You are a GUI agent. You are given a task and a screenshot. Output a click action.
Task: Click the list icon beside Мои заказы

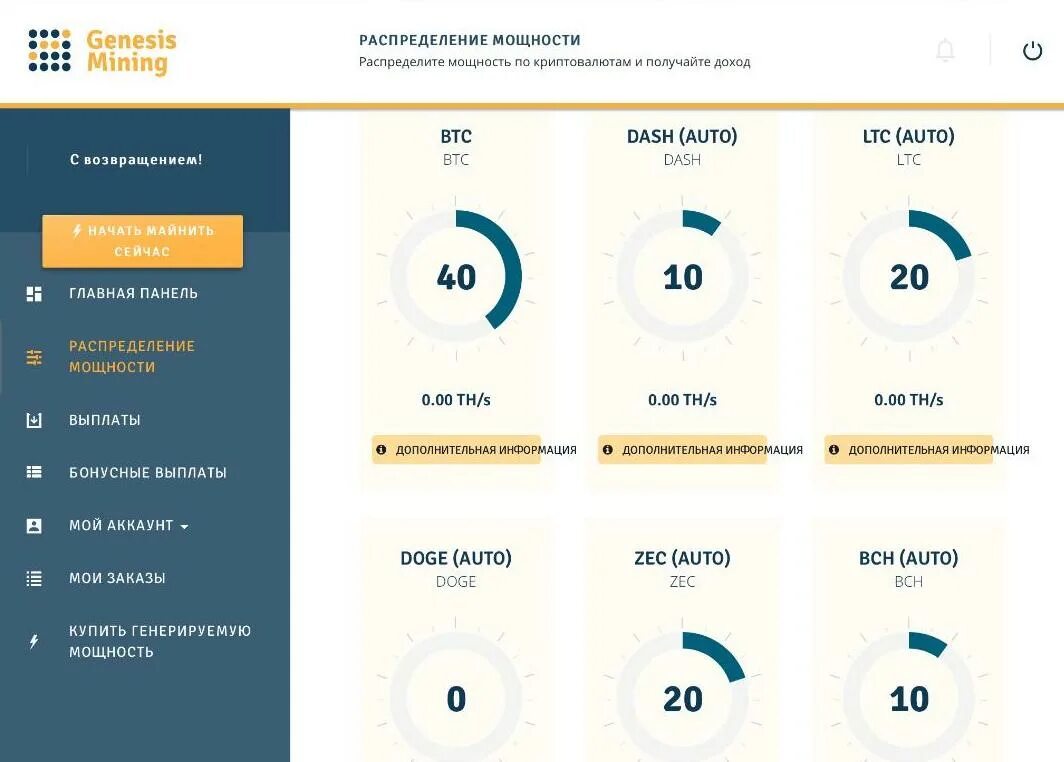coord(34,578)
